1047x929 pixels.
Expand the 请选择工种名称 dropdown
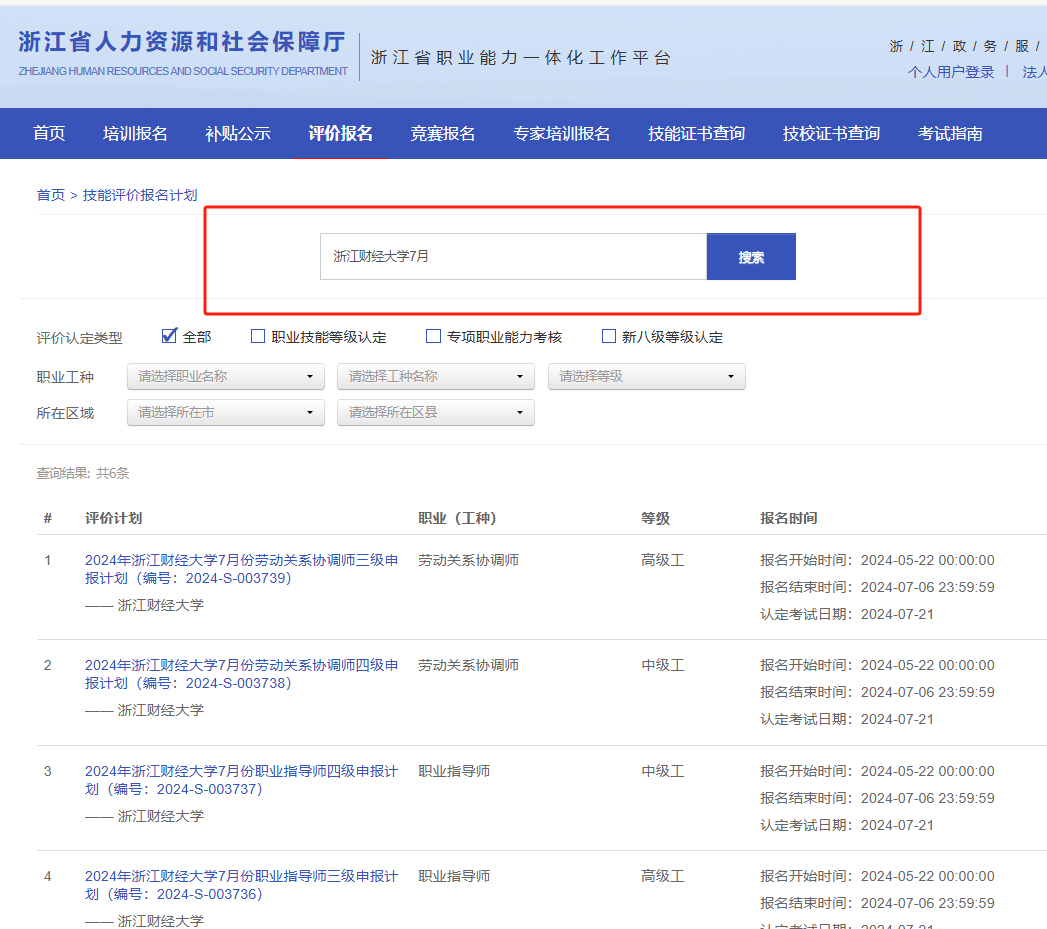tap(436, 377)
